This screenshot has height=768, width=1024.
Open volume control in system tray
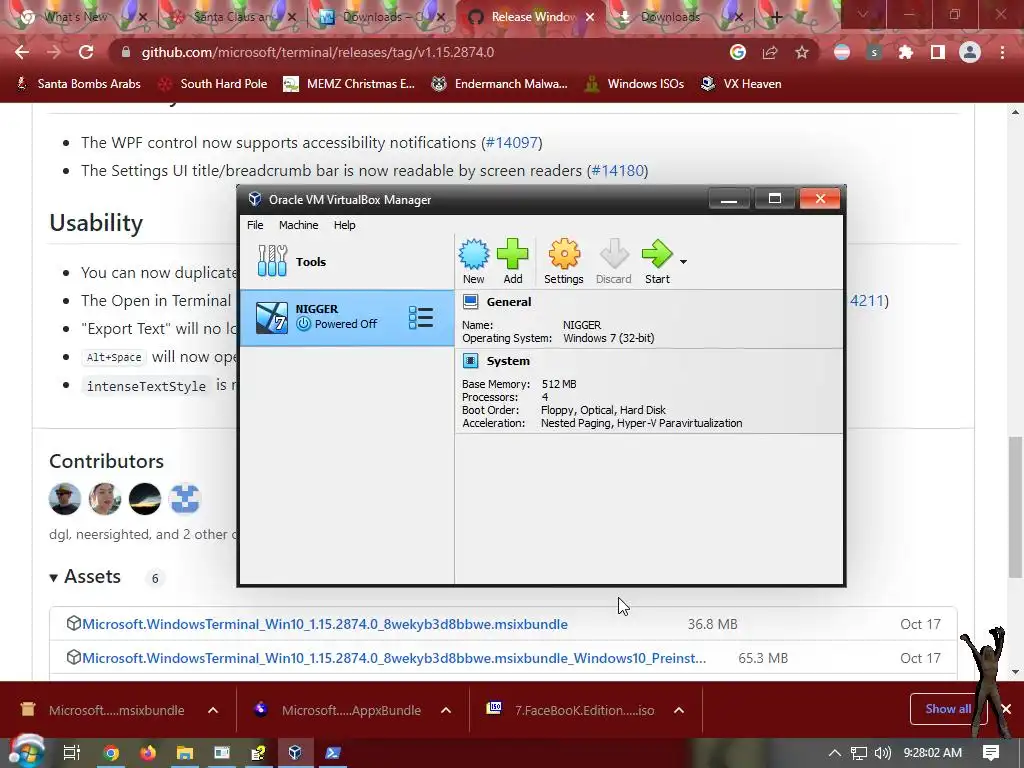883,753
